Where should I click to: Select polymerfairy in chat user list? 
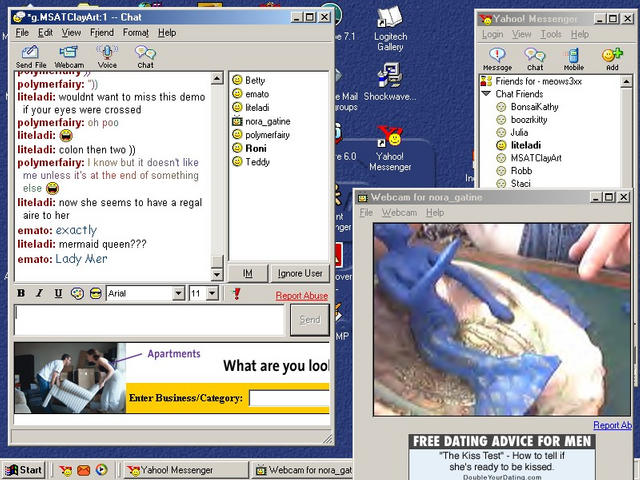point(261,135)
